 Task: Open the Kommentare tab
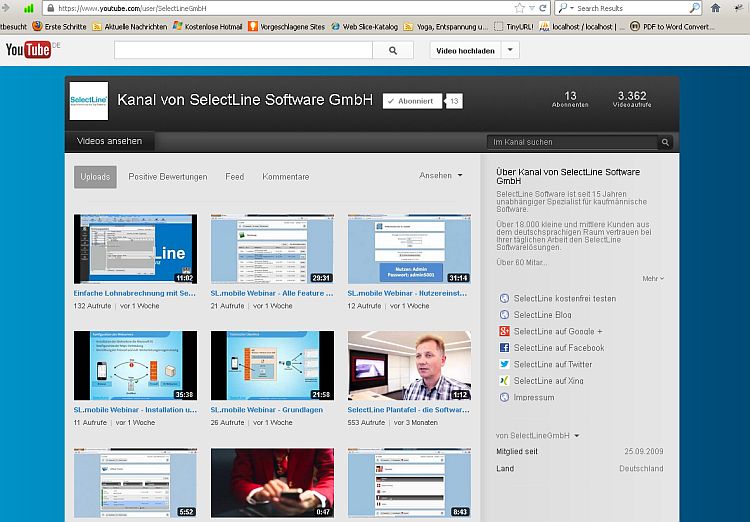point(286,177)
